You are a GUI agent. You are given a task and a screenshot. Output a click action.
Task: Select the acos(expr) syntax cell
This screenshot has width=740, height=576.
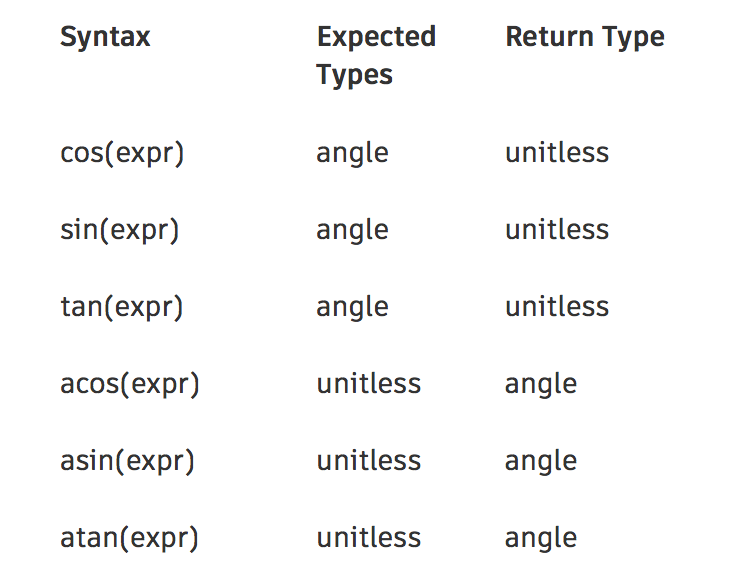click(129, 384)
